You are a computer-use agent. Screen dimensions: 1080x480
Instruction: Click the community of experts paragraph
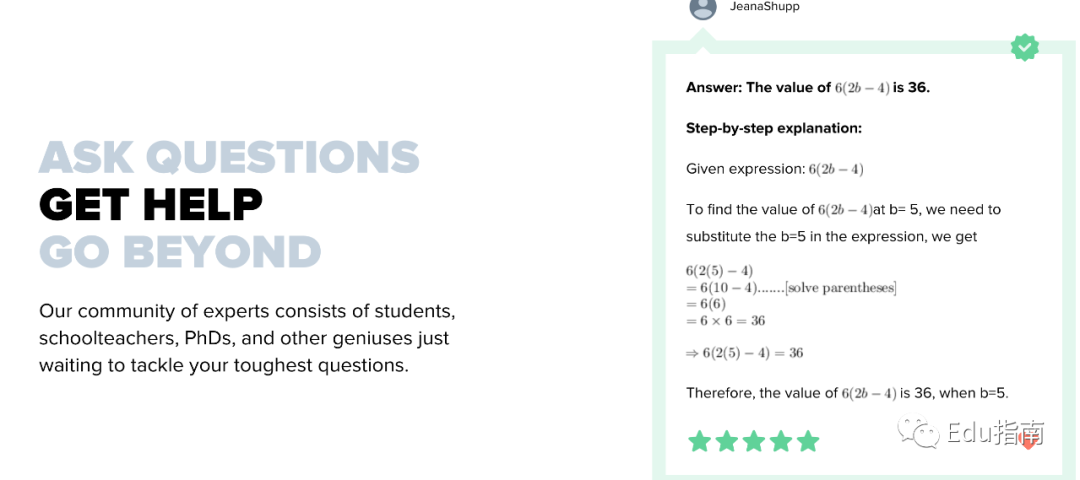tap(247, 338)
